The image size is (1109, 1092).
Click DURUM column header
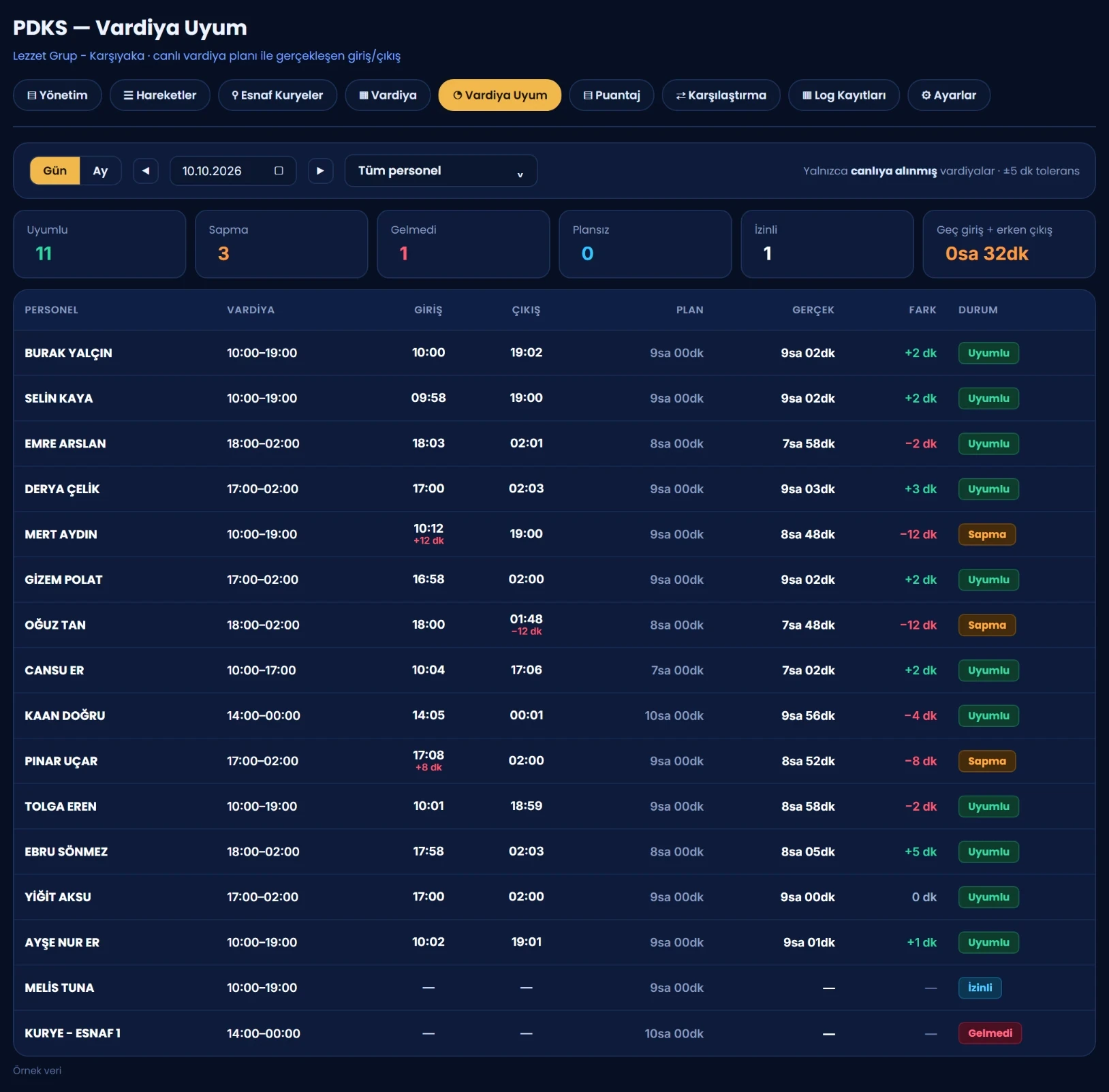pos(978,310)
